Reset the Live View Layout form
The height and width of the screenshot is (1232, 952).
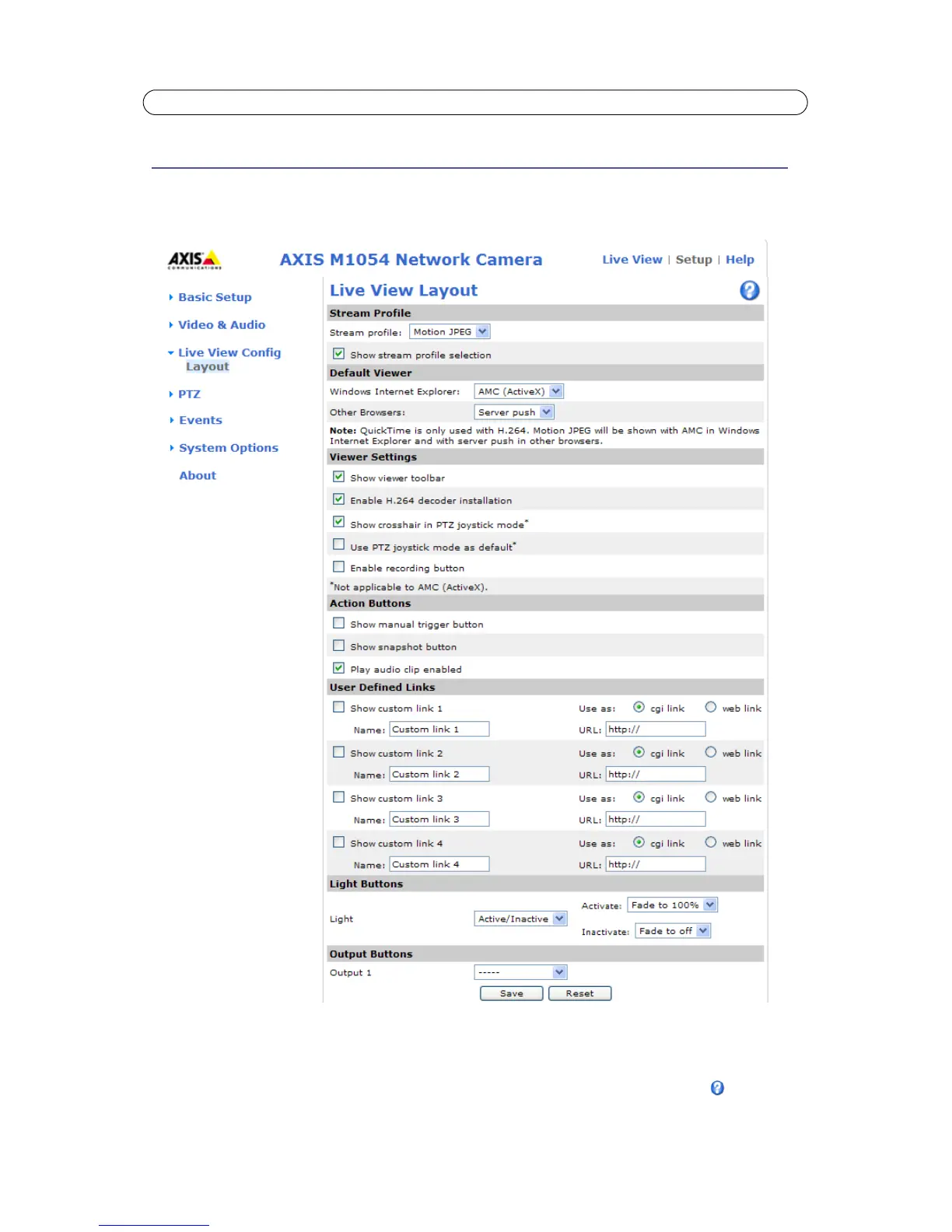click(579, 993)
